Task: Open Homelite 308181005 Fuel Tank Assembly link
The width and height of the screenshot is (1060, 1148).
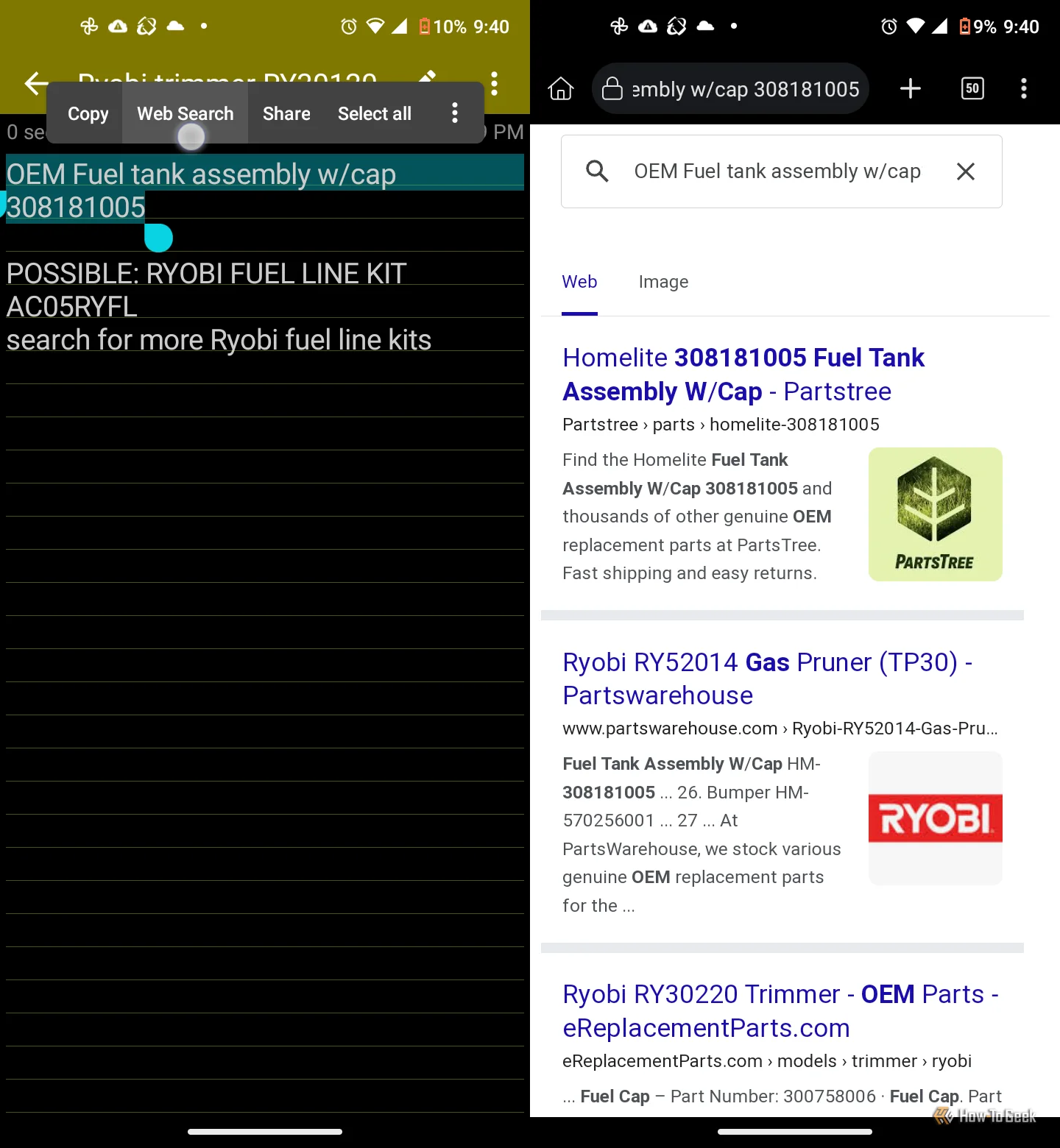Action: 743,375
